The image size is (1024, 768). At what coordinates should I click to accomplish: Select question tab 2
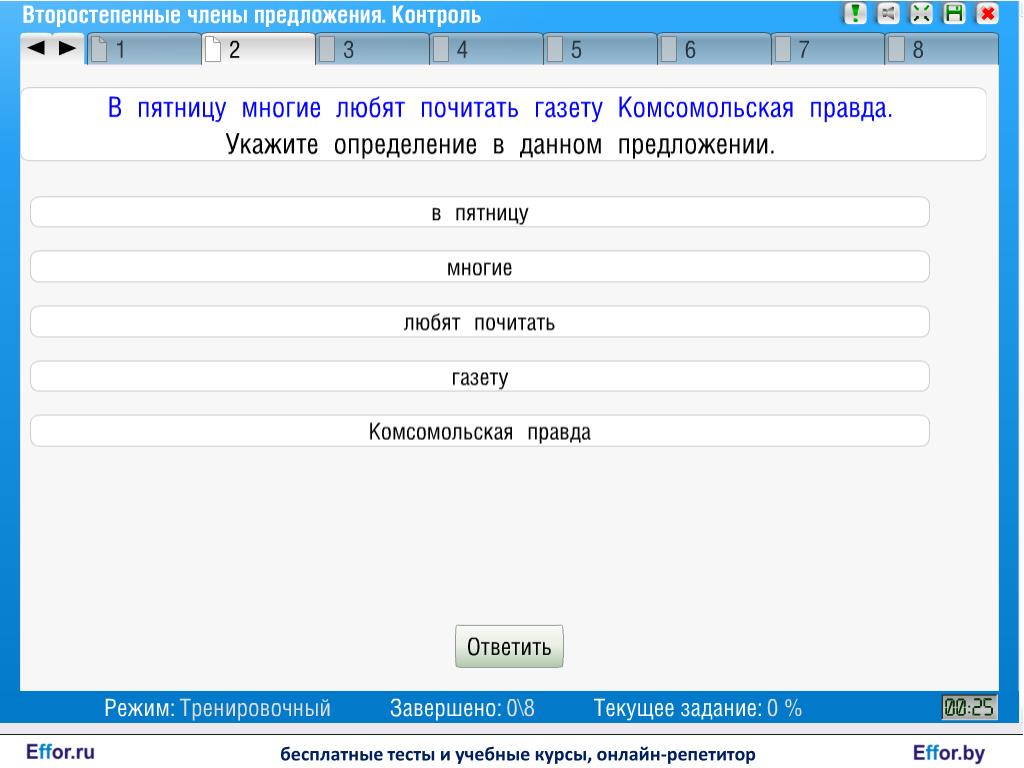pos(258,49)
